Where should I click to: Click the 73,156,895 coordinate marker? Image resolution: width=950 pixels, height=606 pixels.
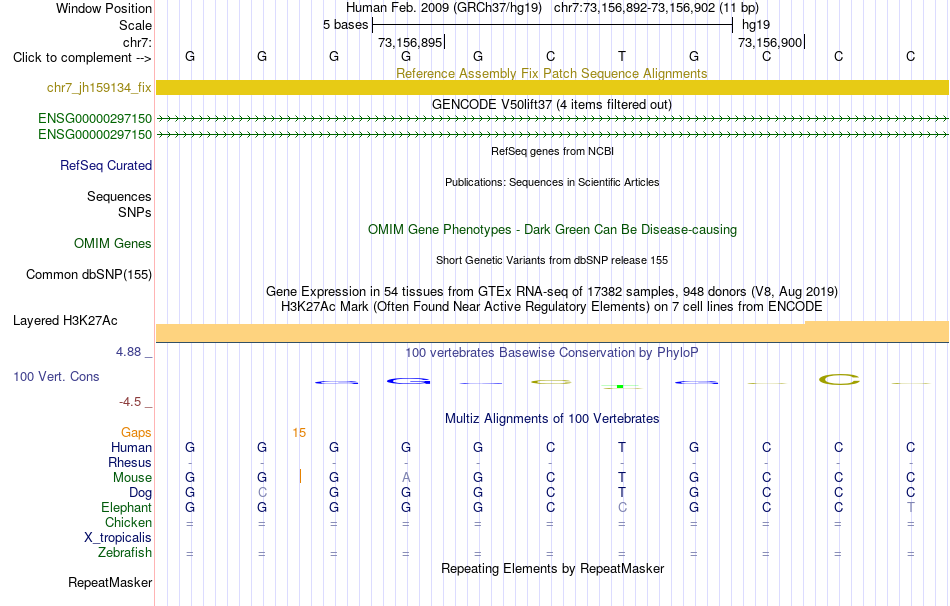(410, 42)
